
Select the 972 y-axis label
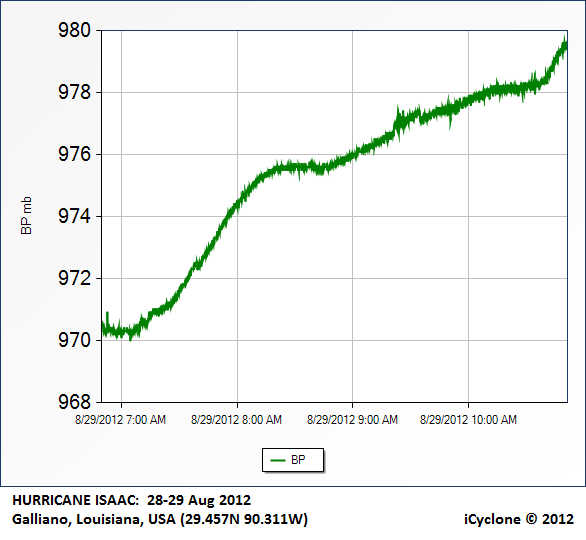[74, 278]
